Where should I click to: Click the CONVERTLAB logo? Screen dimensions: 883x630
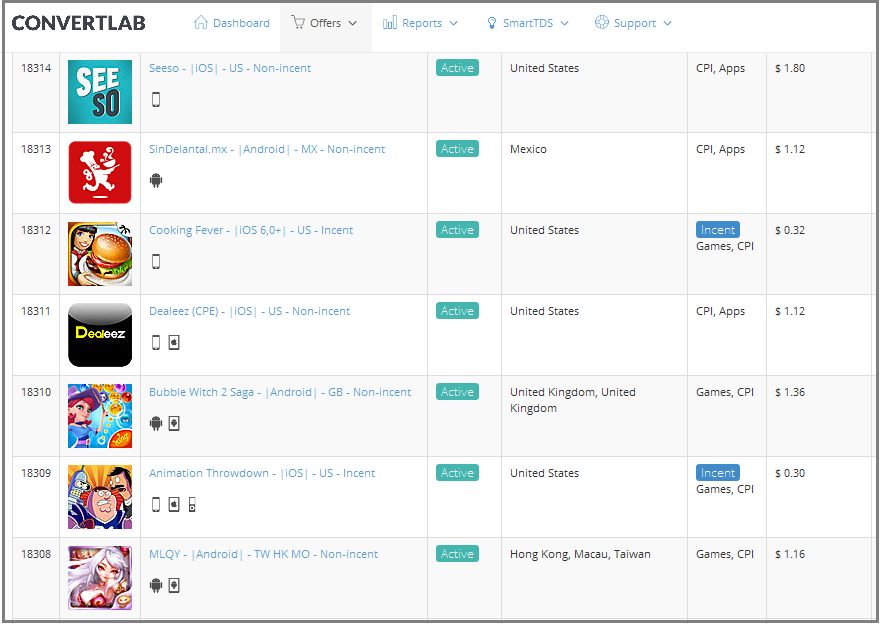(x=78, y=23)
